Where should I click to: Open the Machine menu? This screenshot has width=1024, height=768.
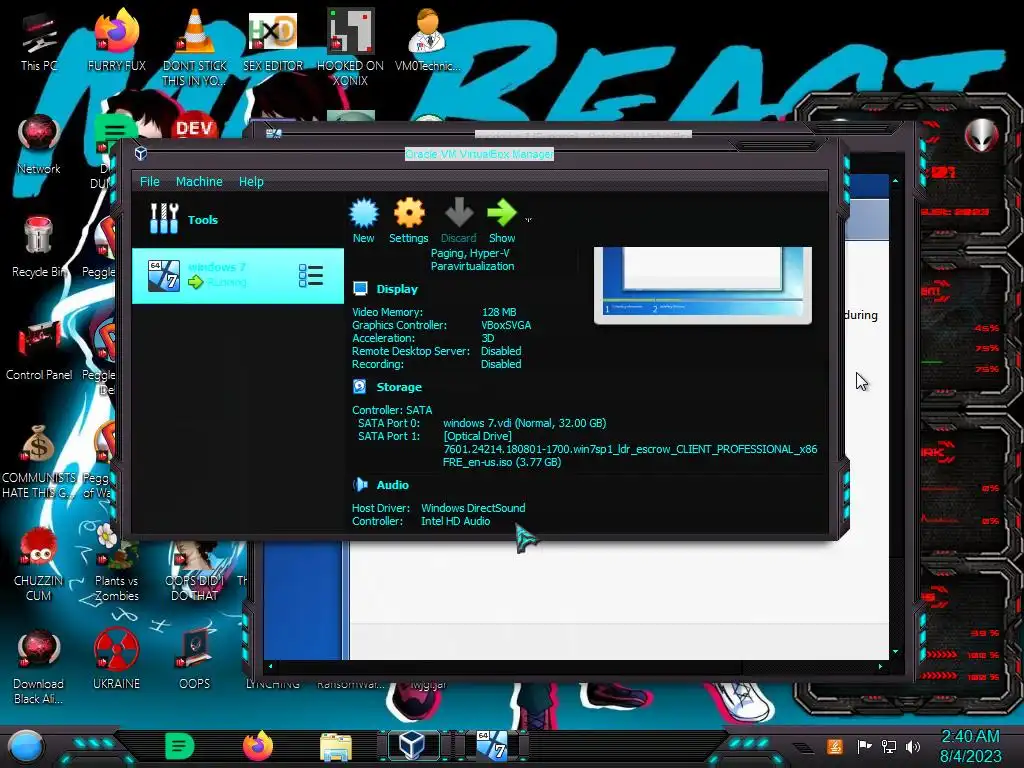[199, 182]
